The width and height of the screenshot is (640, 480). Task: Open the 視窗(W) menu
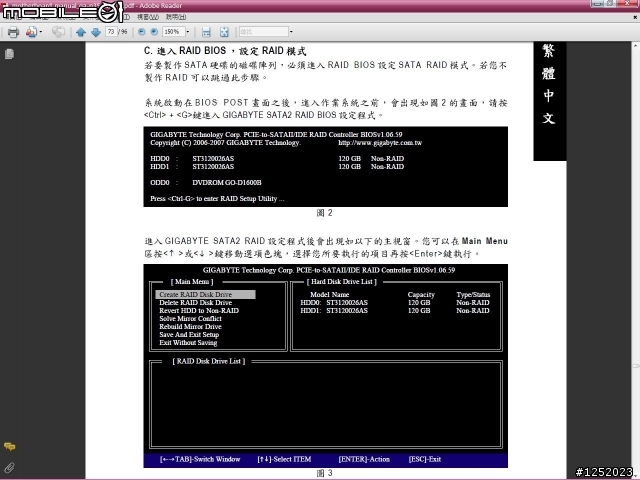point(148,17)
